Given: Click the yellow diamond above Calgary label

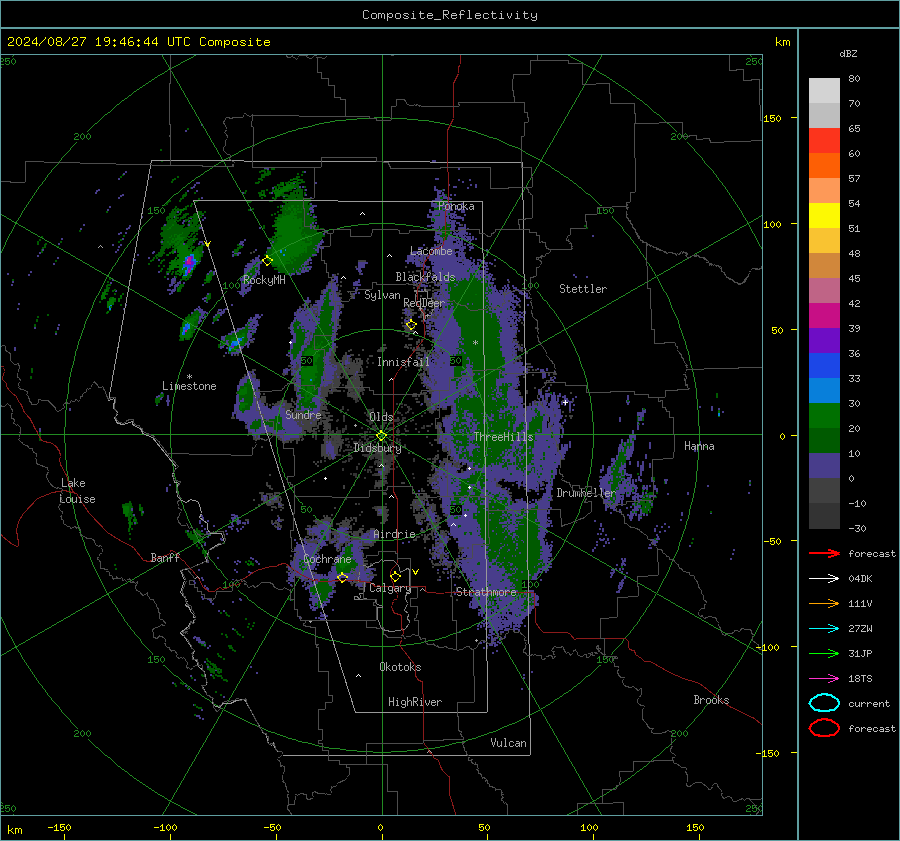Looking at the screenshot, I should point(395,576).
